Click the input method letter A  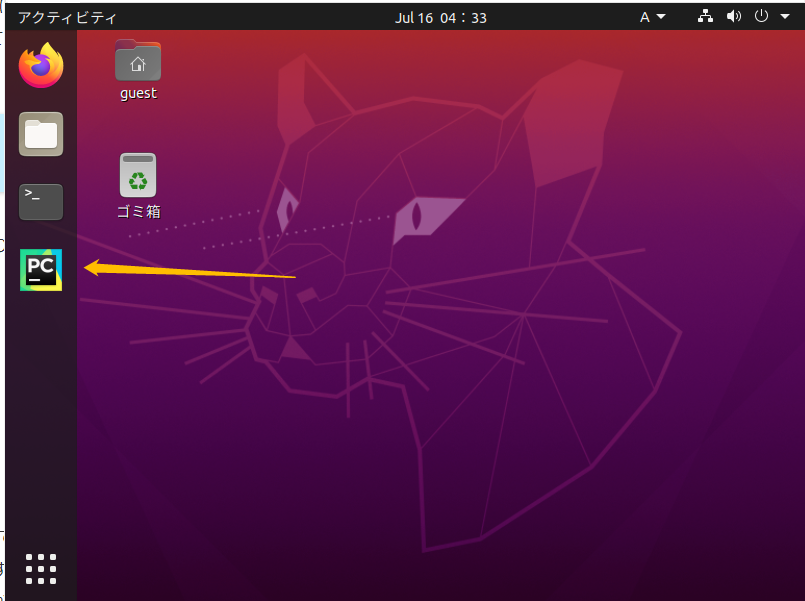point(645,17)
